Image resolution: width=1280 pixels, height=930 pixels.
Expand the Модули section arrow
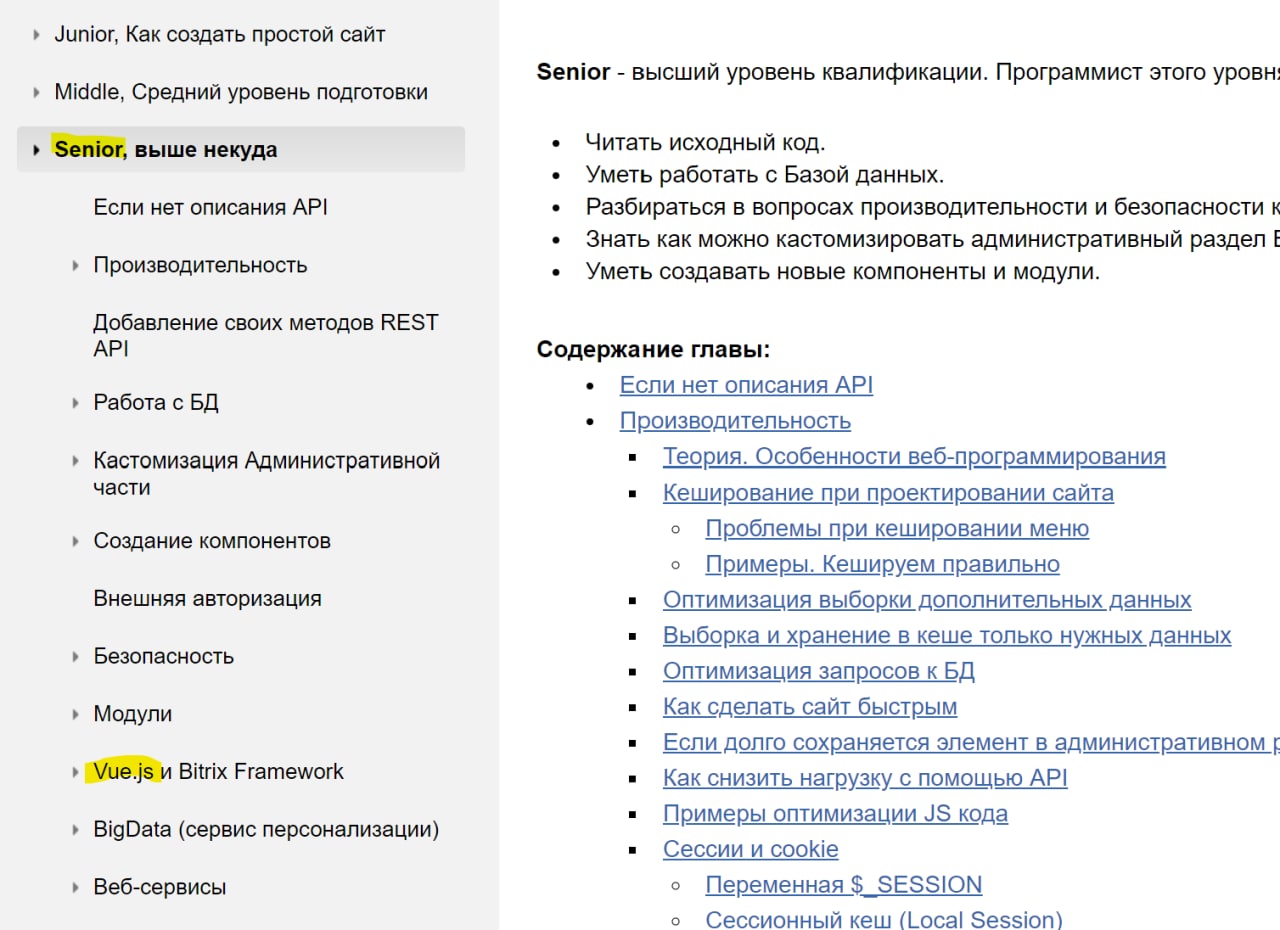[x=76, y=715]
